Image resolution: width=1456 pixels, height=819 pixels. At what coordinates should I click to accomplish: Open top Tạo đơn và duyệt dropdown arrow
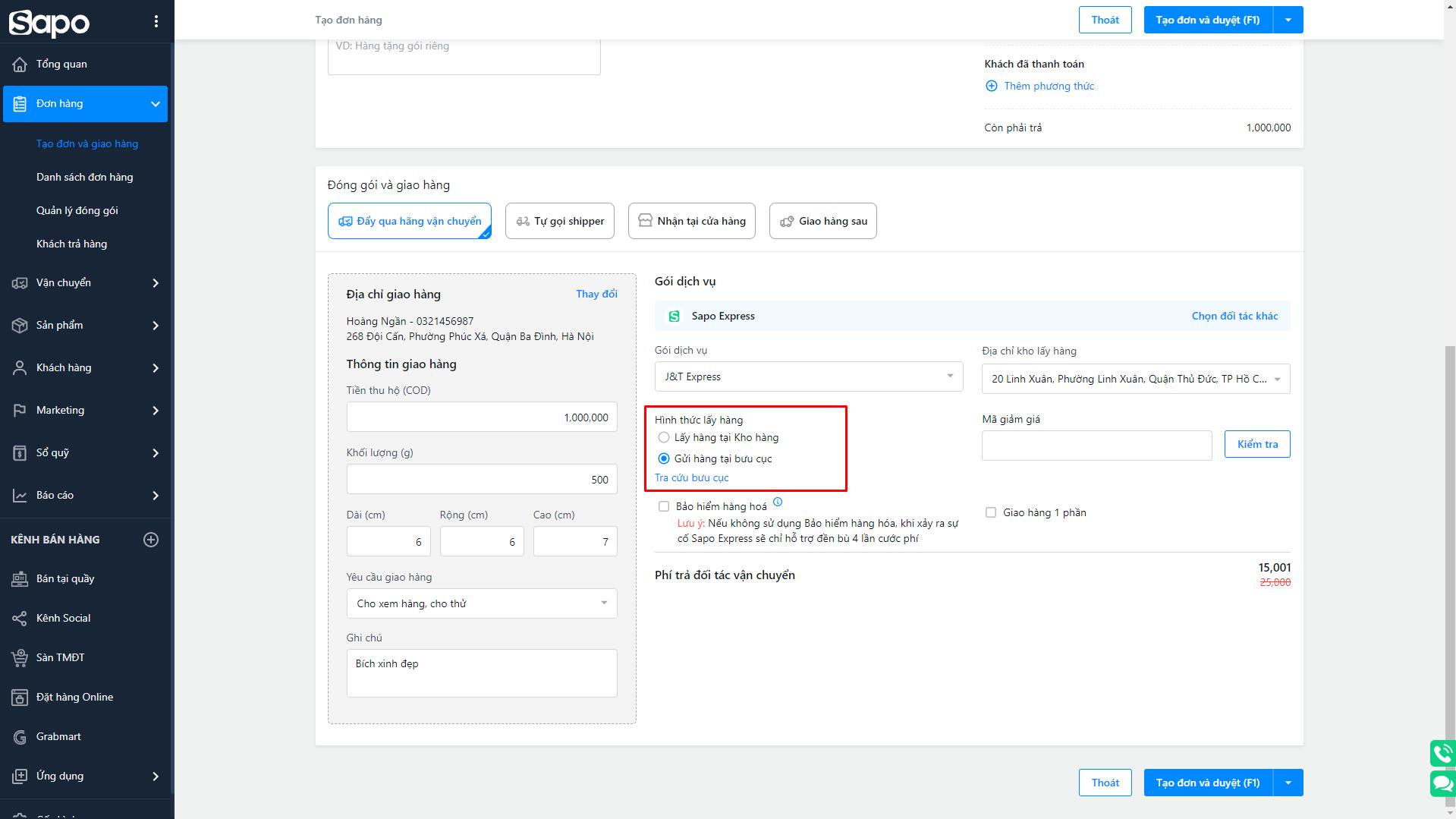point(1288,20)
